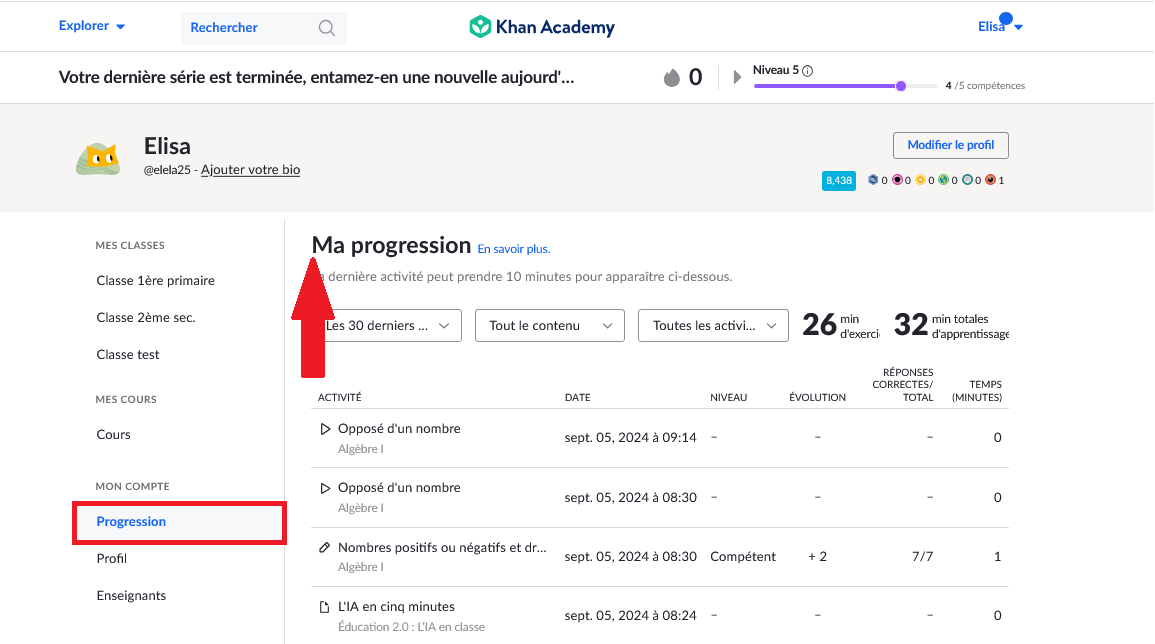Open the Opposé d'un nombre activity from 08:30
Screen dimensions: 1155x644
click(399, 488)
